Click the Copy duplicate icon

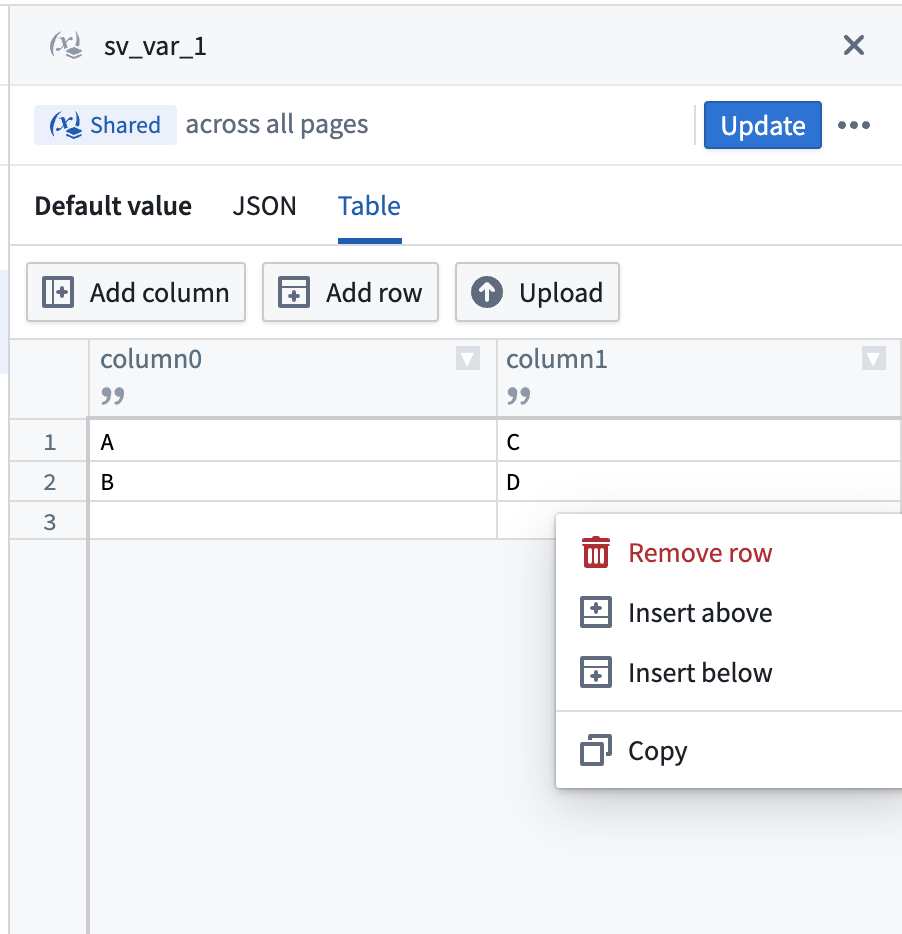[x=597, y=750]
